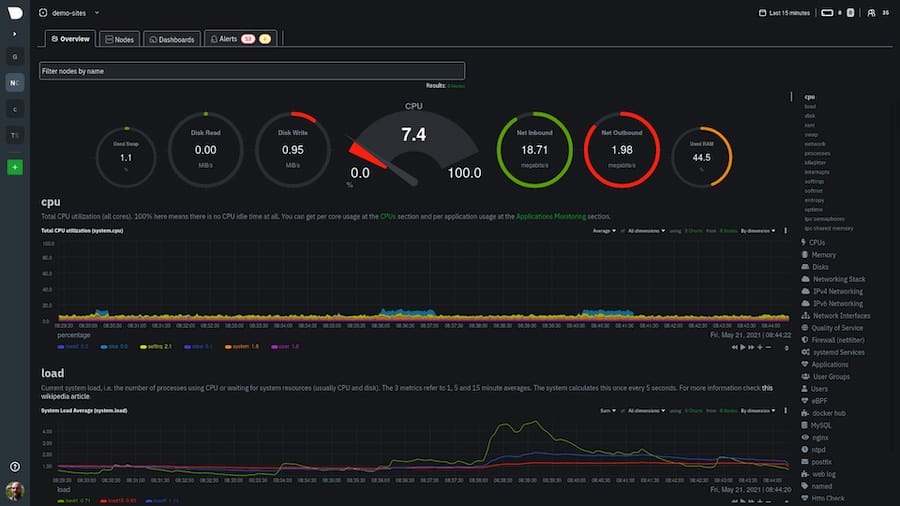Switch to the Nodes tab
The width and height of the screenshot is (900, 506).
pos(119,39)
